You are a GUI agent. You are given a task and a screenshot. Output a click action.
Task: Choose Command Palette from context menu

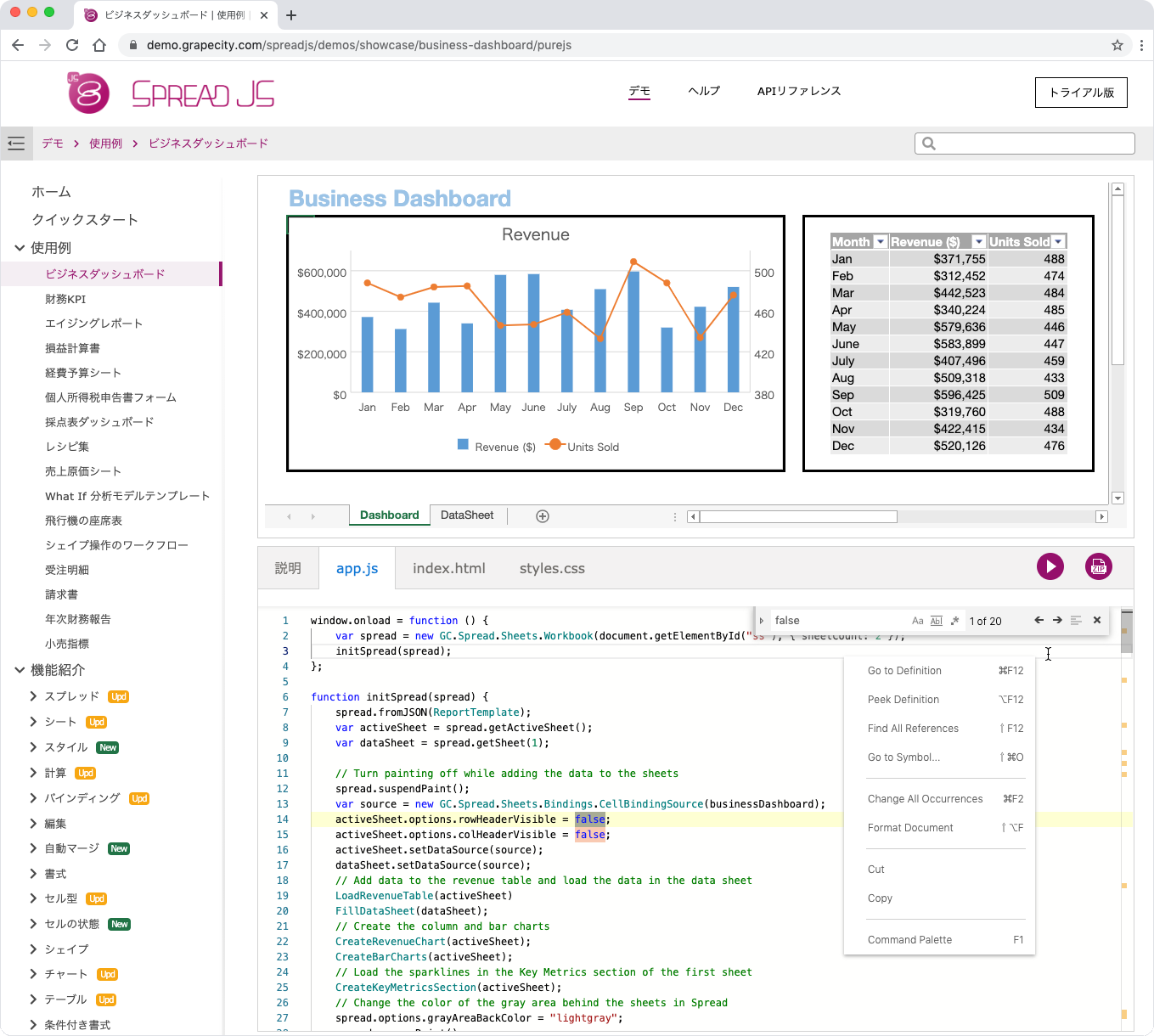(x=939, y=940)
